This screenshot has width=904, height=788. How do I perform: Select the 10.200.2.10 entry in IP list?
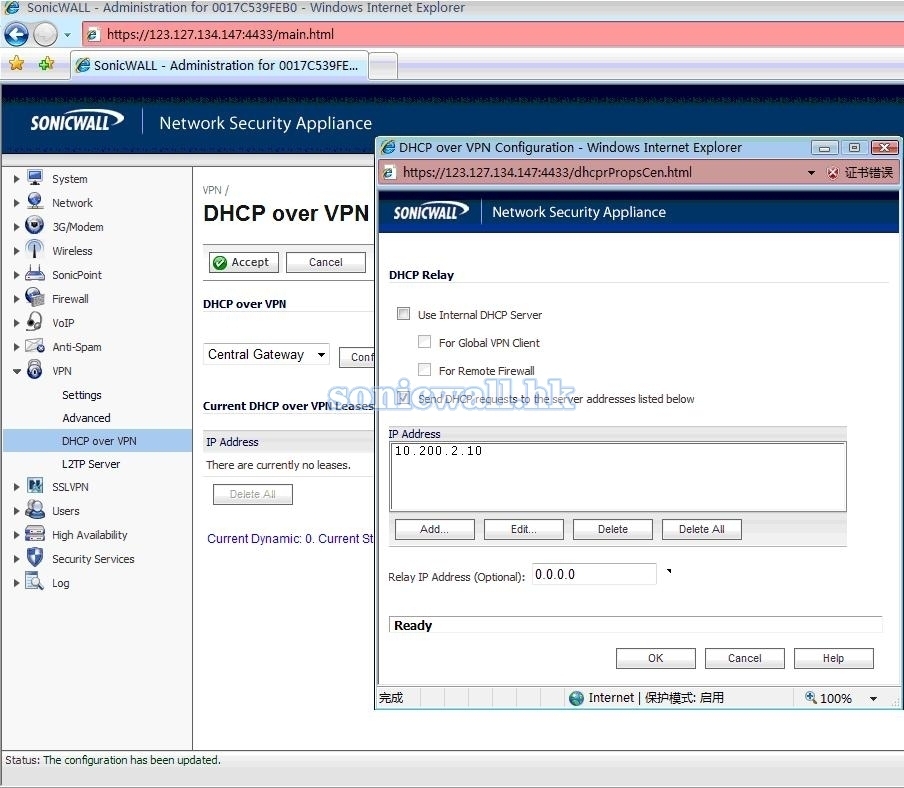tap(438, 451)
